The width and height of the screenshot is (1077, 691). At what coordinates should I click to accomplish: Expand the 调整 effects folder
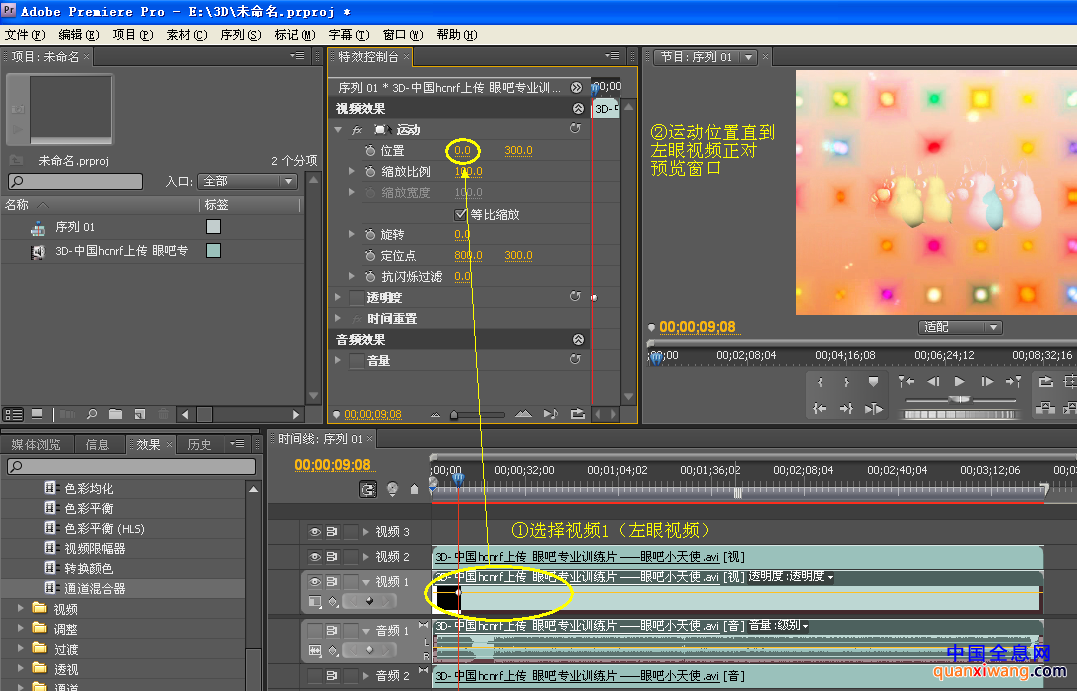(x=22, y=628)
